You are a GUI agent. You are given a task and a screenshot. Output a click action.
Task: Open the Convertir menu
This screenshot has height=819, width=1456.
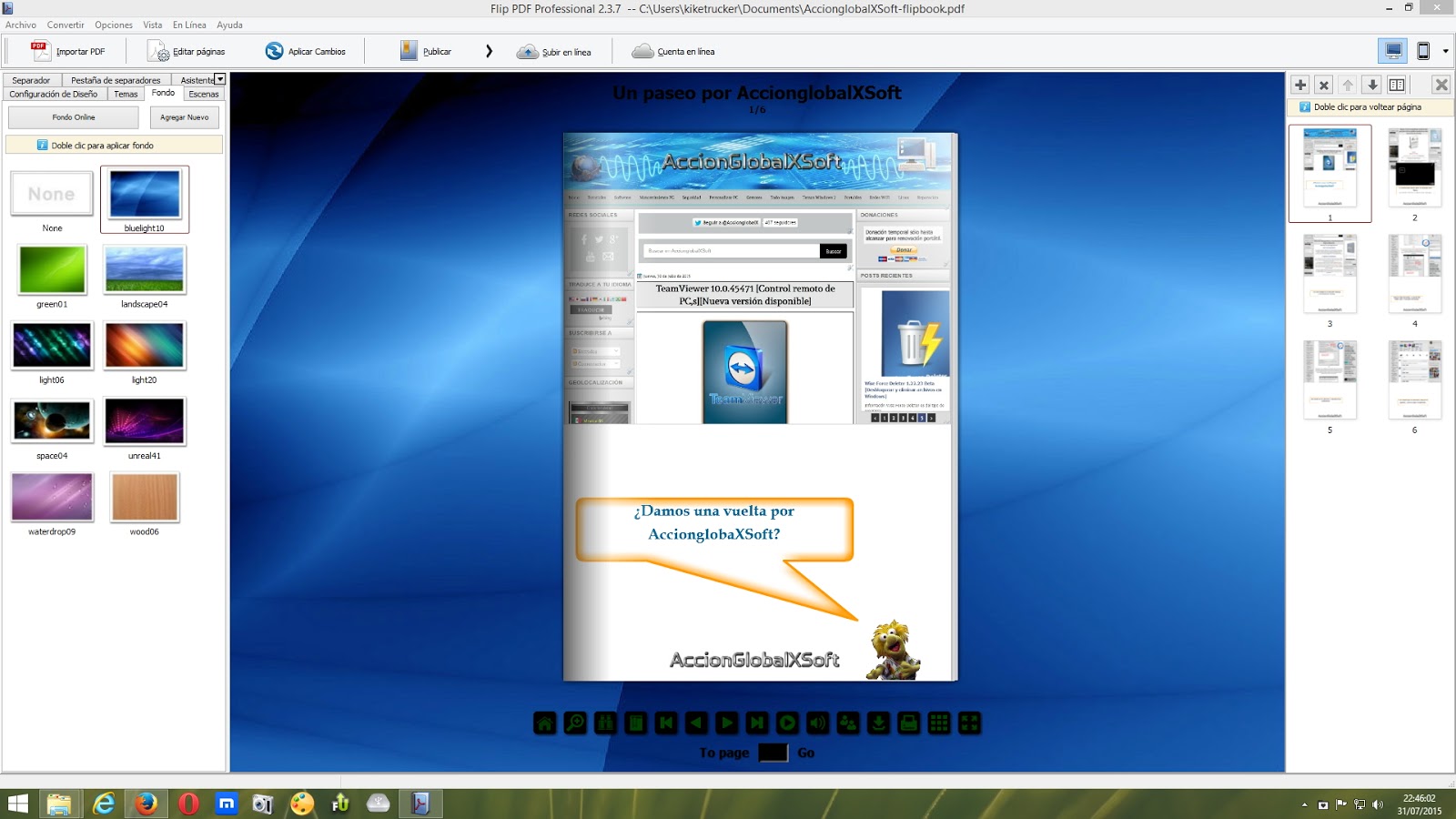(66, 25)
